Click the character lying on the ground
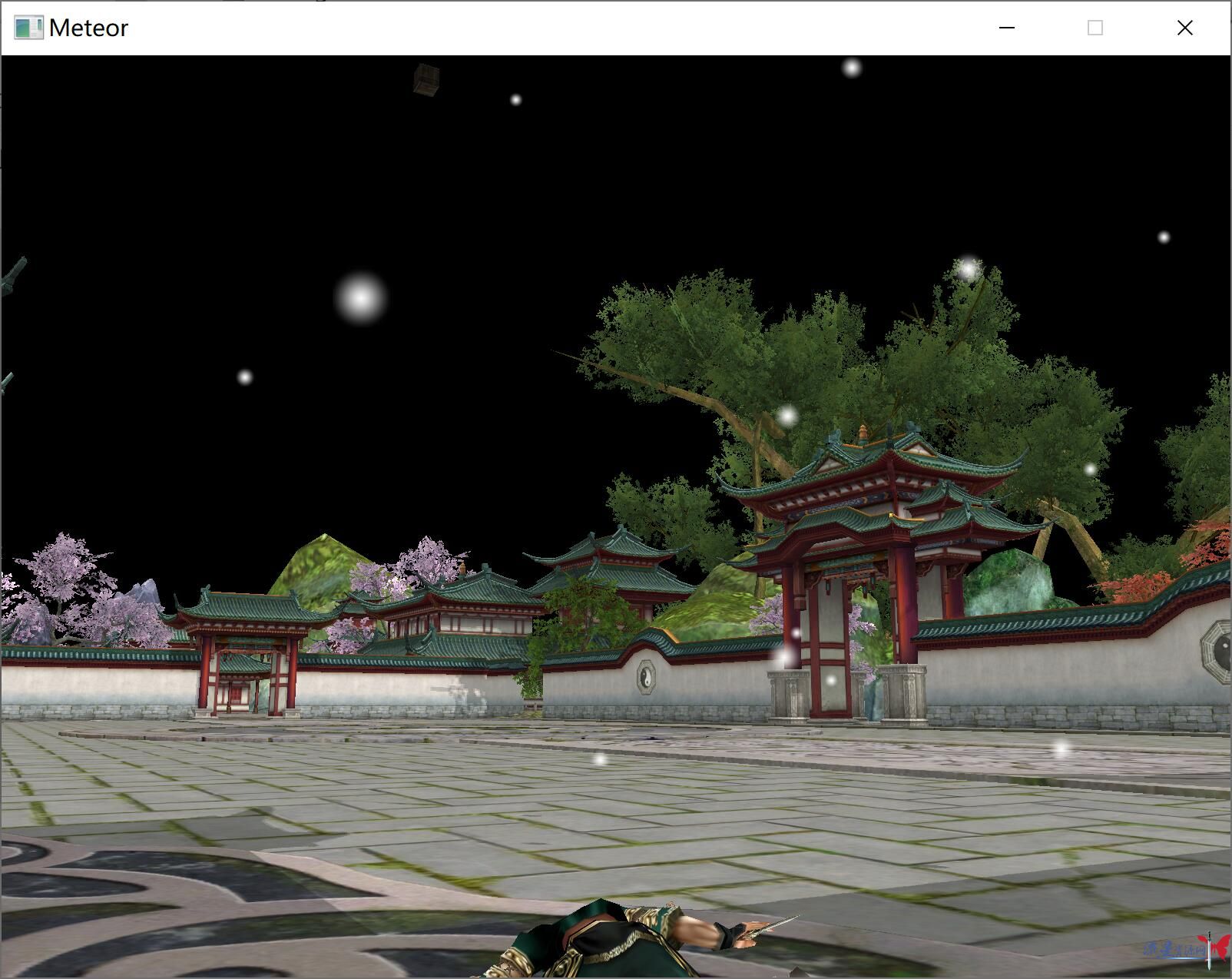Image resolution: width=1232 pixels, height=979 pixels. [x=630, y=938]
